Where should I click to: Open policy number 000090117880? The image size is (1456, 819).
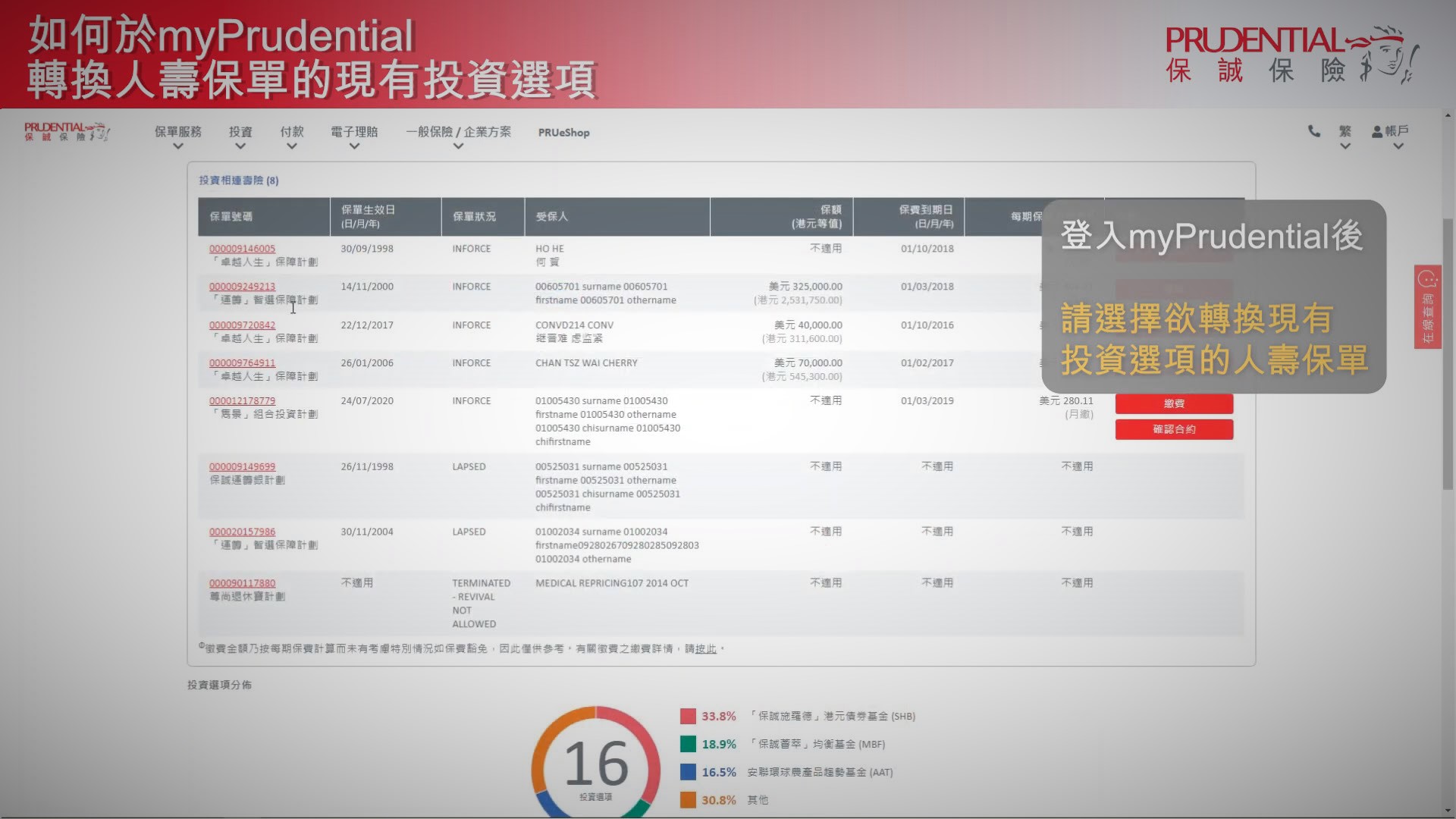pyautogui.click(x=242, y=584)
